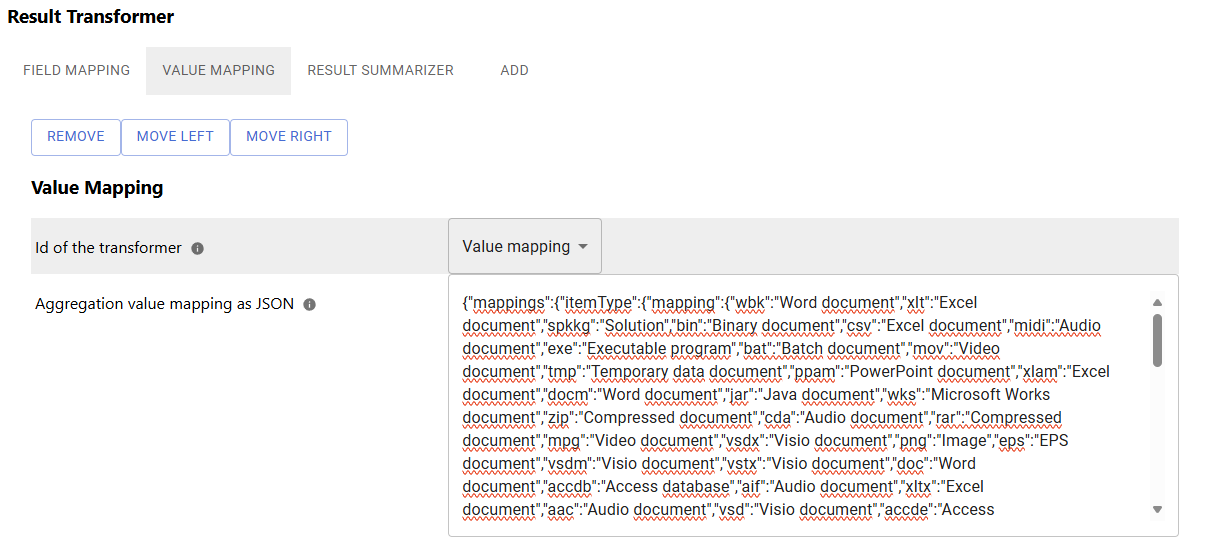
Task: Click the Move Right button
Action: coord(289,137)
